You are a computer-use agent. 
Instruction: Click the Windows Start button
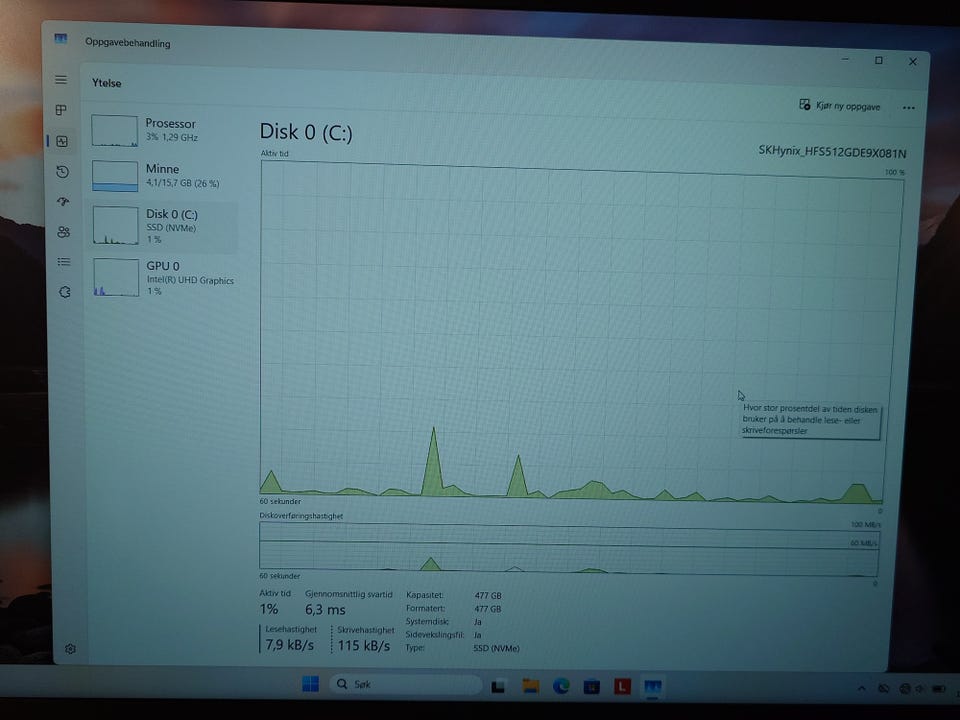click(310, 683)
